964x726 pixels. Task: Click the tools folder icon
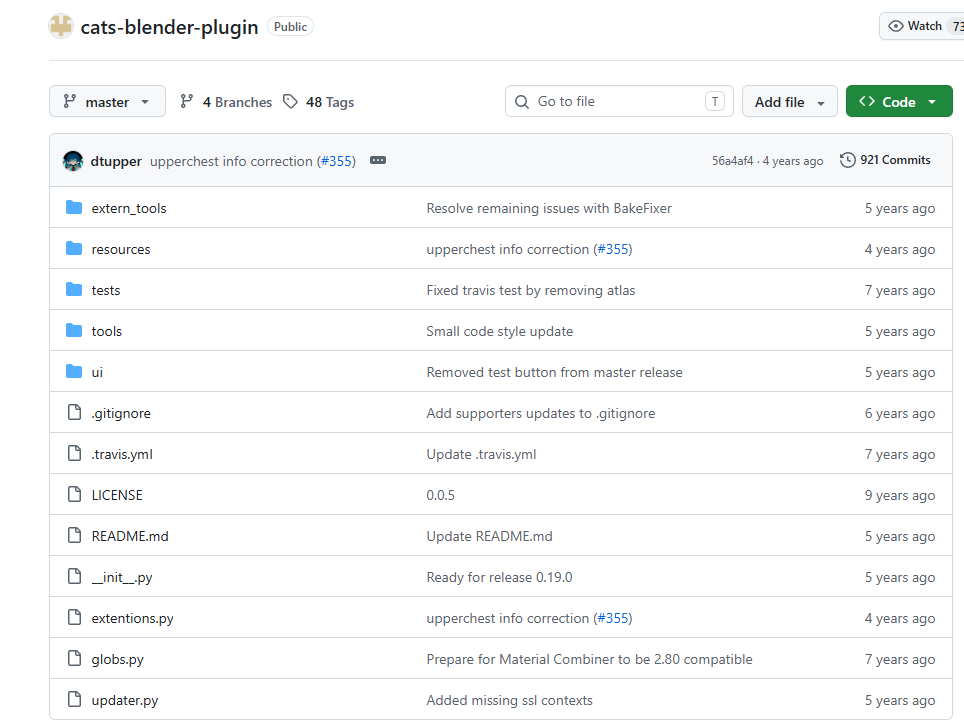74,331
